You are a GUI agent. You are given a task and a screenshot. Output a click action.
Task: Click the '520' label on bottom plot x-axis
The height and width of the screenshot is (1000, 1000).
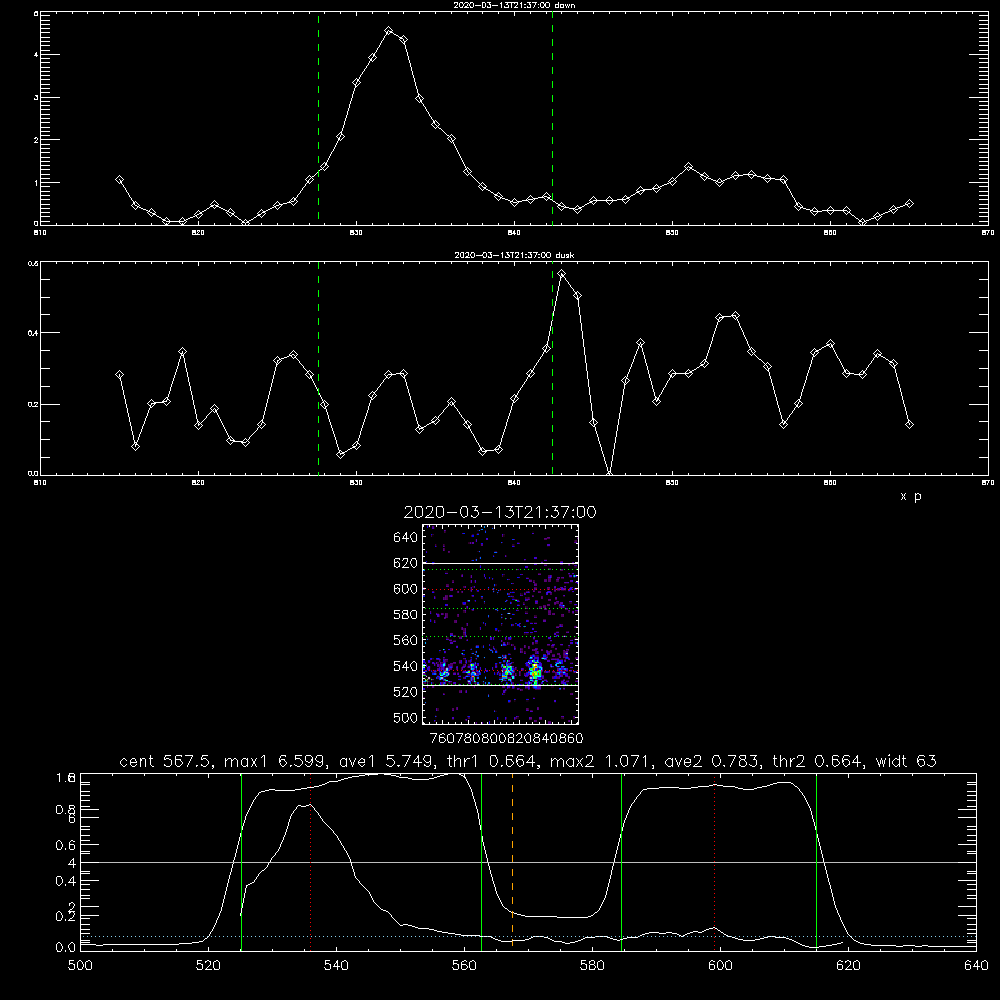pos(208,966)
